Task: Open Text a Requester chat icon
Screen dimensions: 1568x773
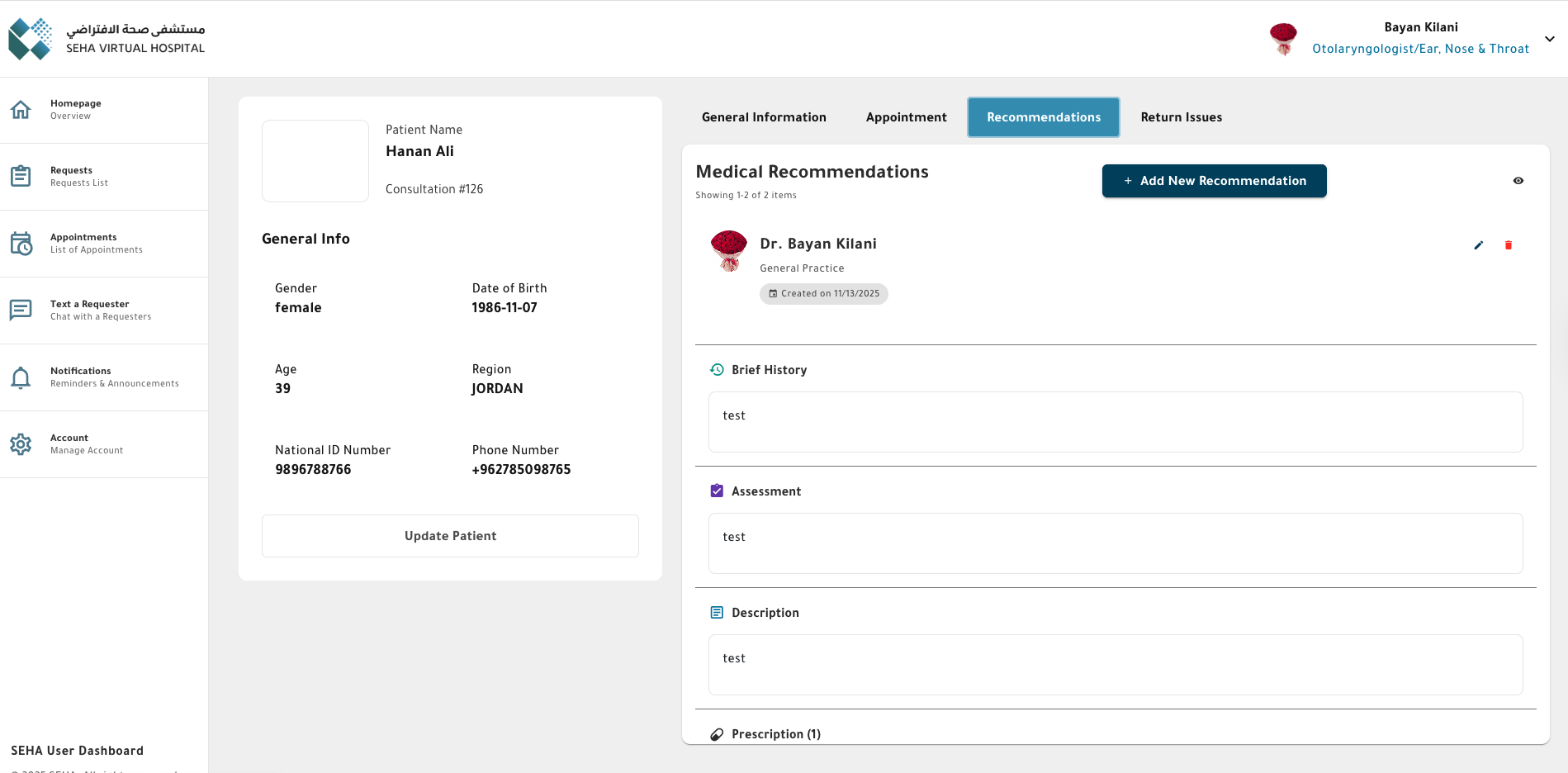Action: (x=21, y=311)
